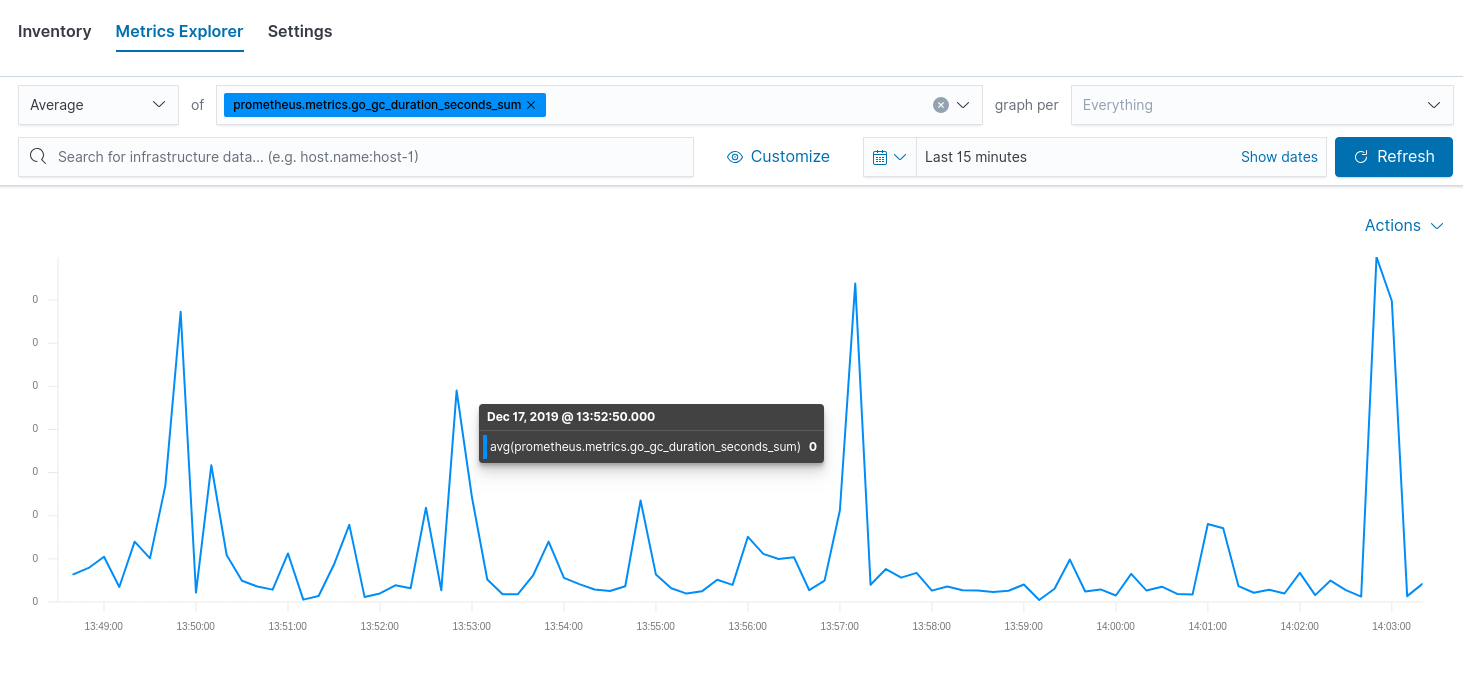Screen dimensions: 1463x684
Task: Open the calendar quick date menu
Action: 890,157
